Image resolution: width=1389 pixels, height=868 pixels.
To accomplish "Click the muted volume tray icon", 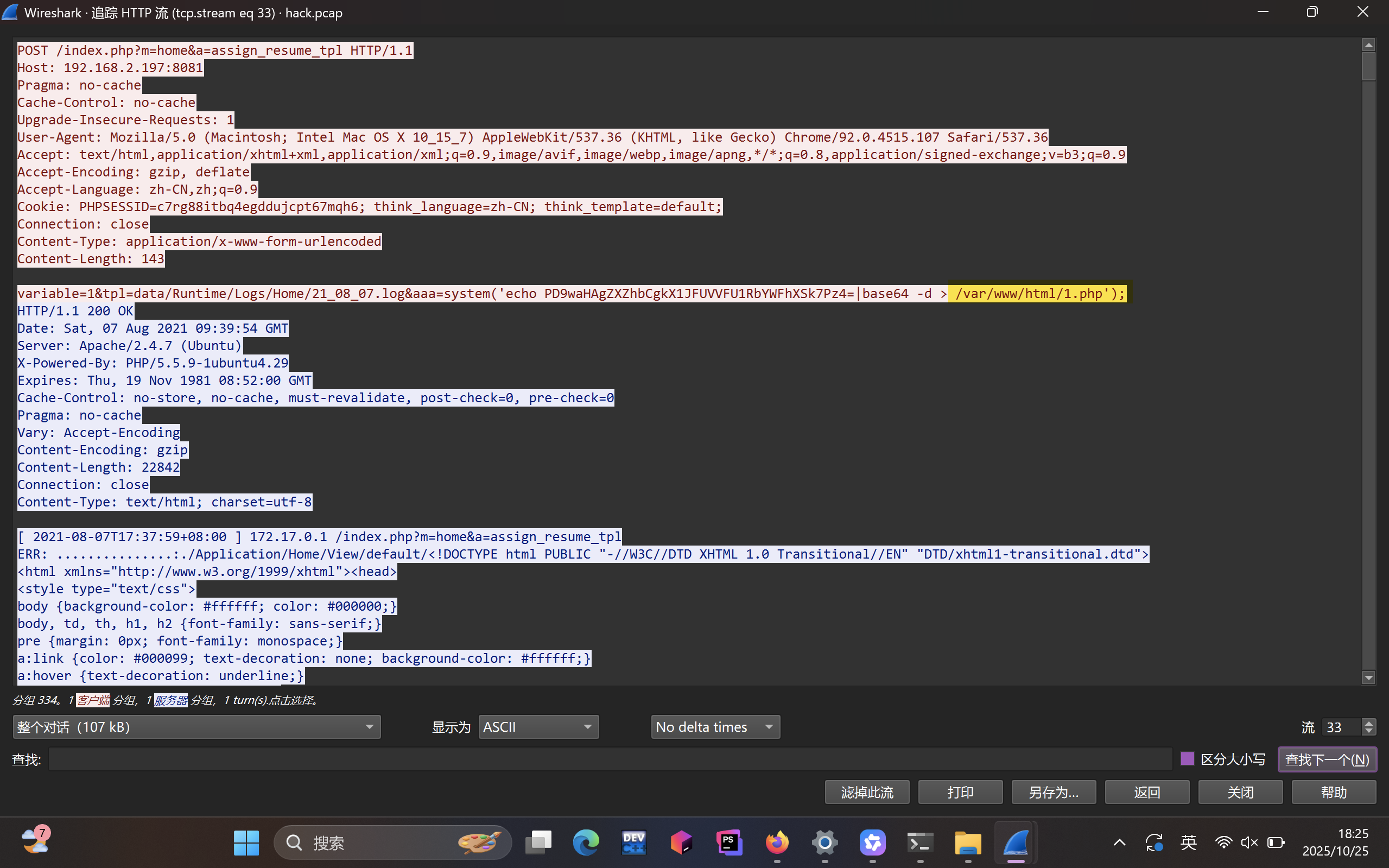I will coord(1249,842).
